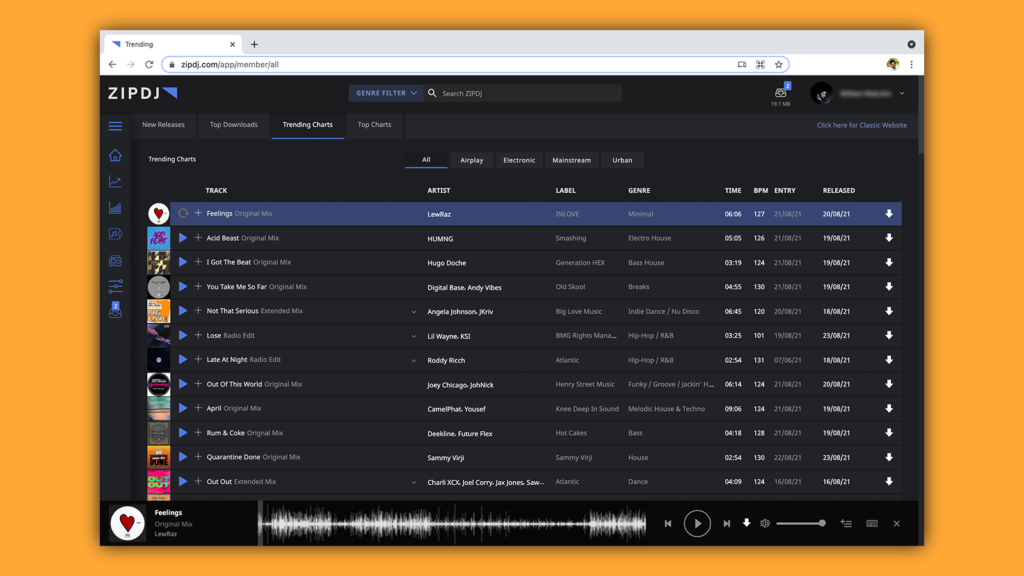The image size is (1024, 576).
Task: Add I Got The Beat with plus icon
Action: [198, 262]
